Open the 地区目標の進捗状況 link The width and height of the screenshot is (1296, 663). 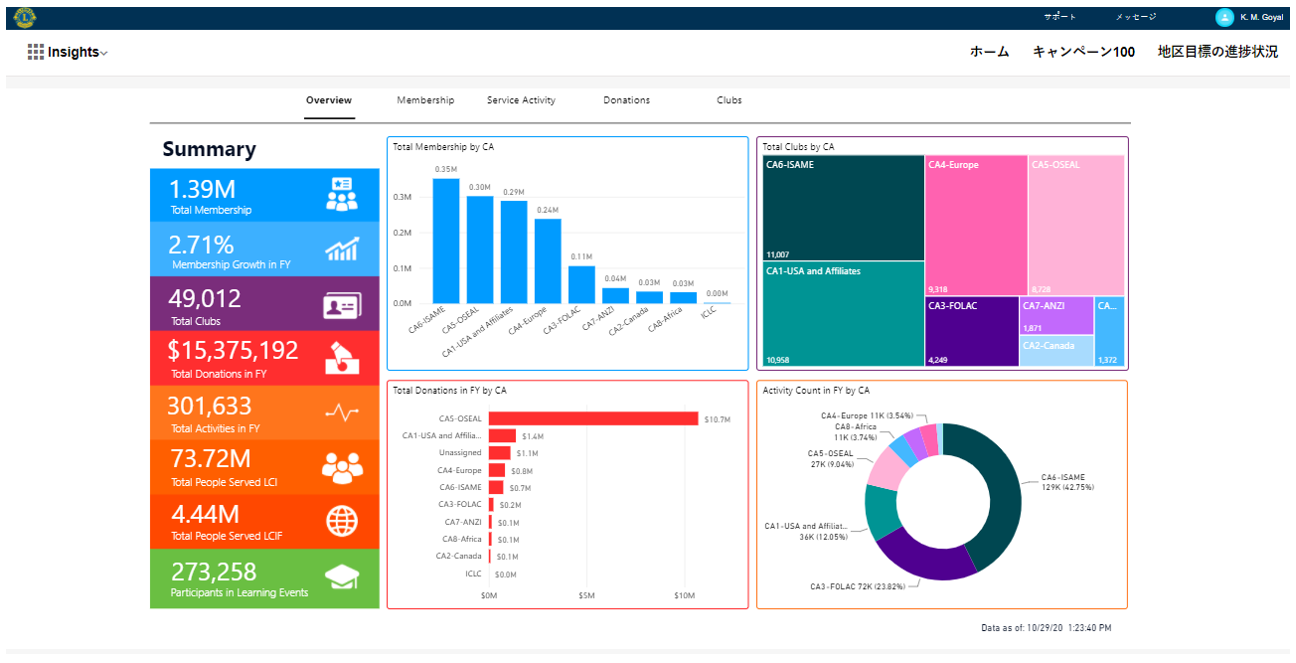[x=1217, y=52]
